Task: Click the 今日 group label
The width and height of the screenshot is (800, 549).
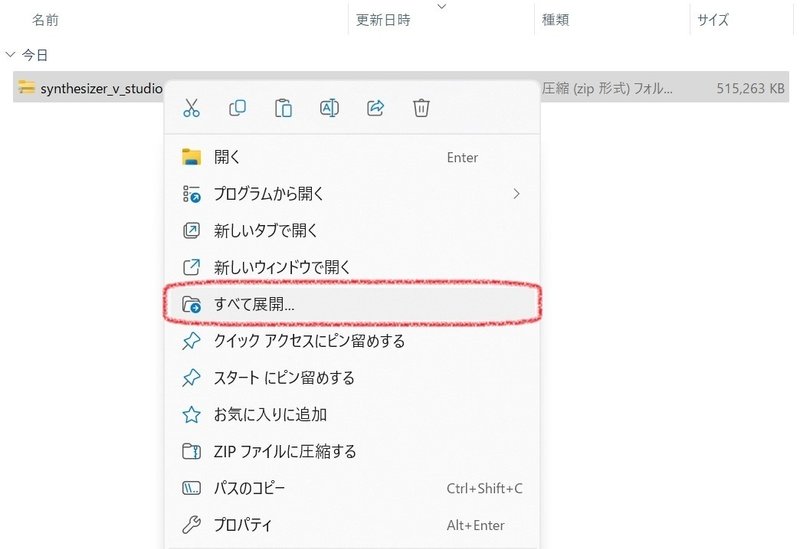Action: tap(35, 55)
